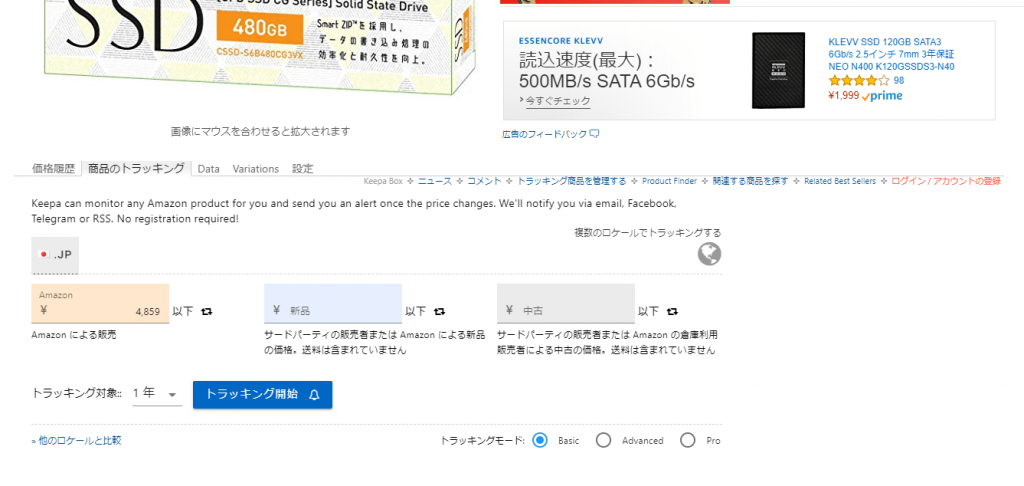1024x486 pixels.
Task: Select Pro tracking mode
Action: coord(688,440)
